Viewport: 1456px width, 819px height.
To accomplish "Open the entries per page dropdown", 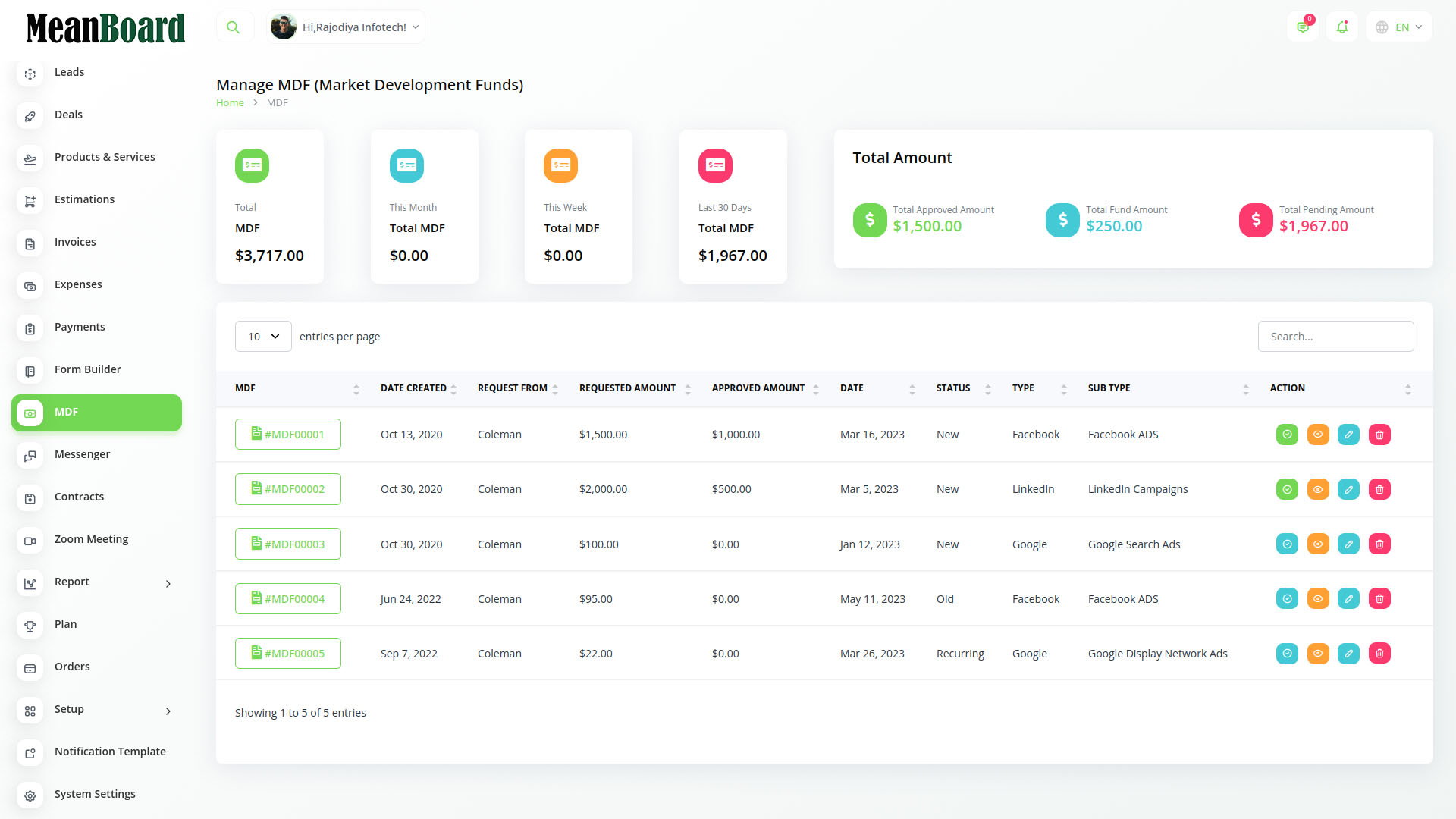I will point(263,337).
